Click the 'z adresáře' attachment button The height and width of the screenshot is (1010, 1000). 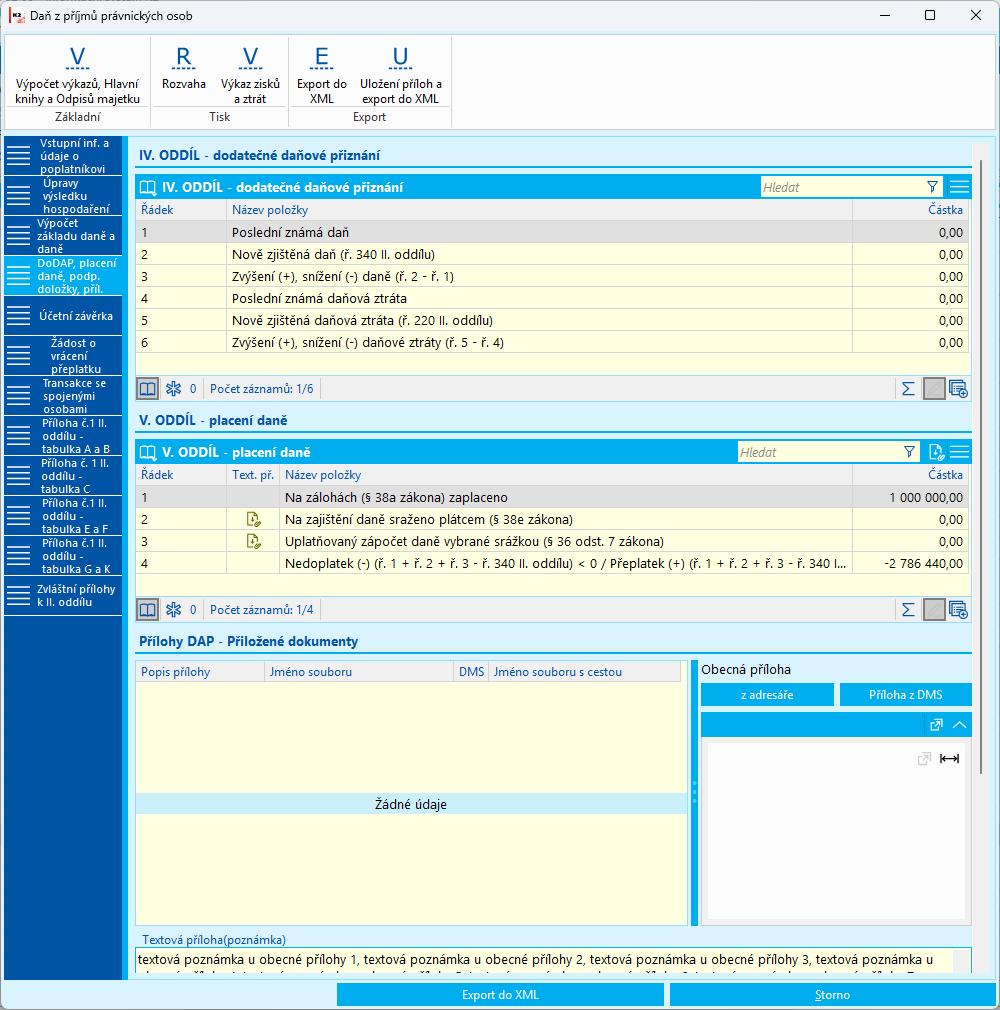click(767, 695)
